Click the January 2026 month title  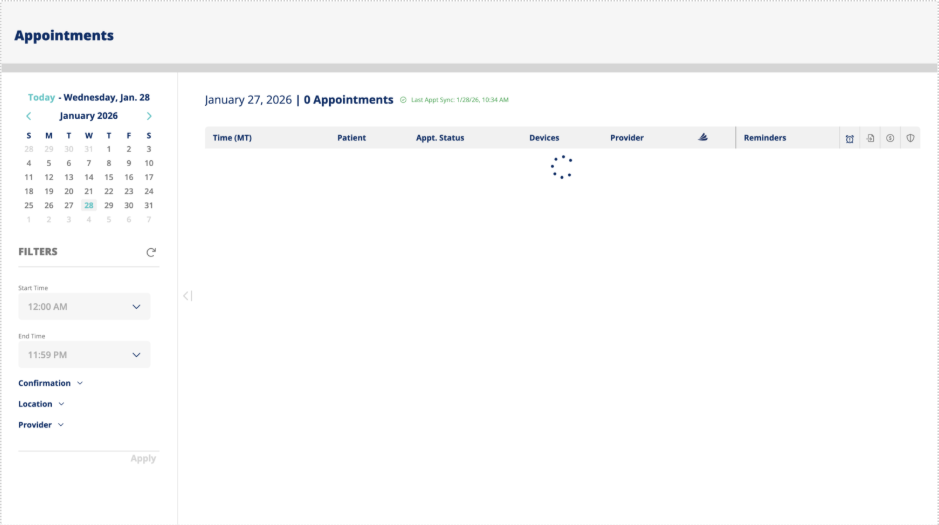tap(89, 116)
